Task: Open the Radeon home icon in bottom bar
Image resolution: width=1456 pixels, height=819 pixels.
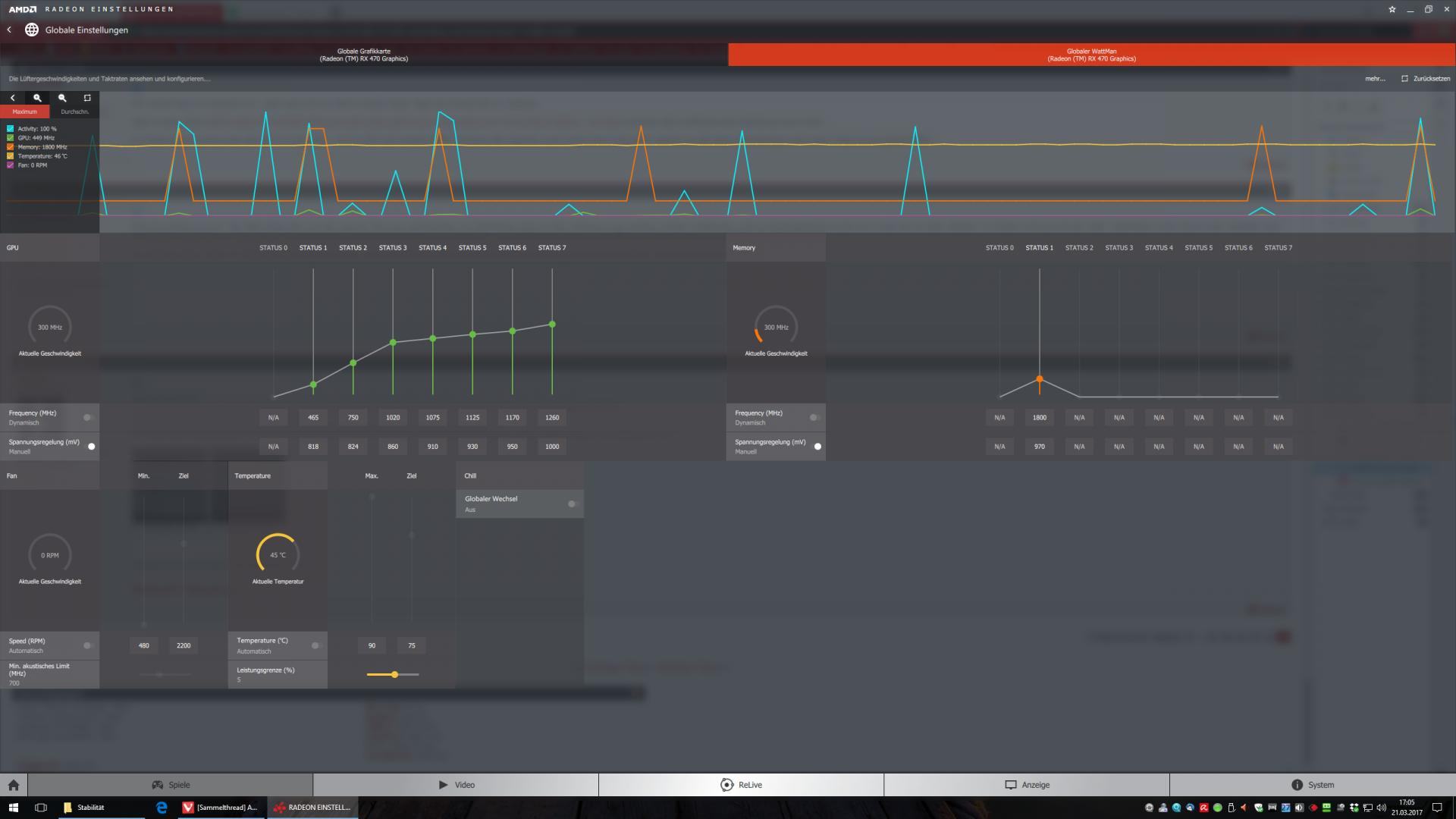Action: point(14,785)
